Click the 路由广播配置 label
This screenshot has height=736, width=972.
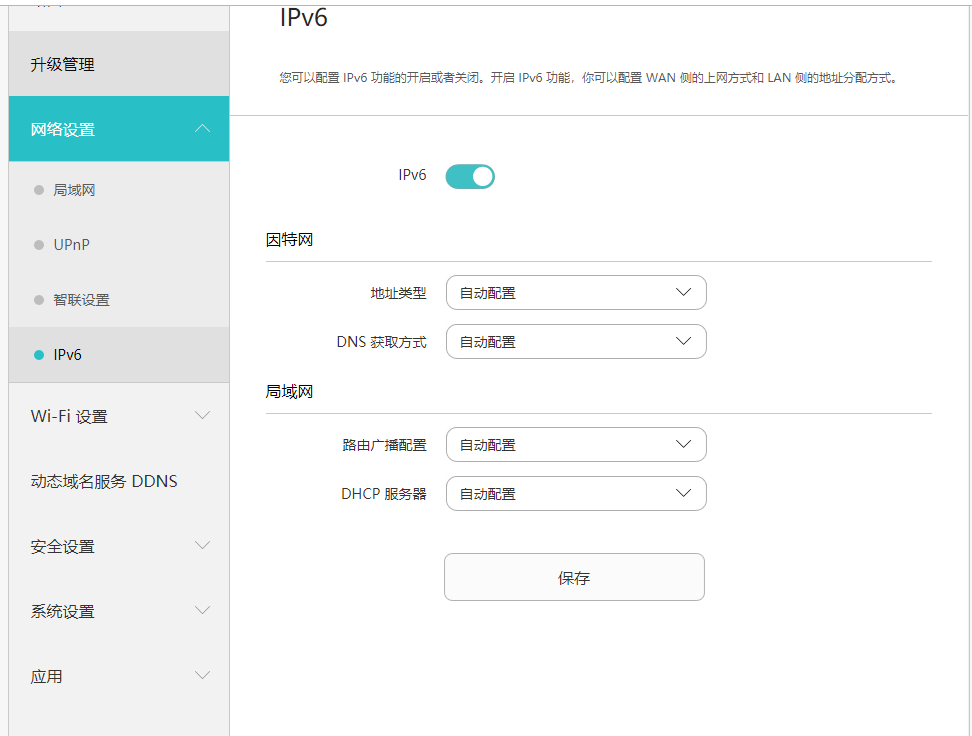(384, 445)
